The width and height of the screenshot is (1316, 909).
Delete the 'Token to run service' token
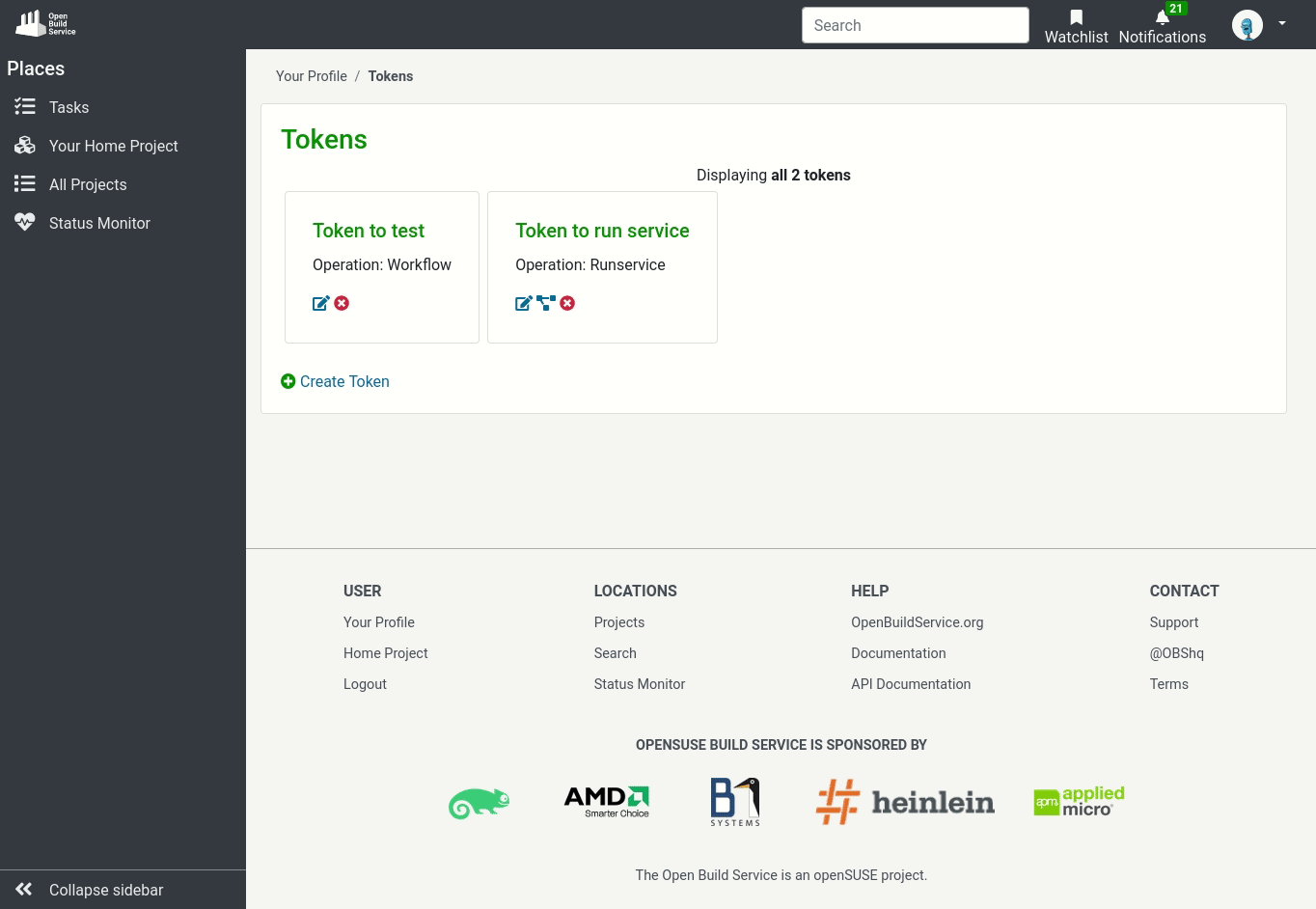567,303
